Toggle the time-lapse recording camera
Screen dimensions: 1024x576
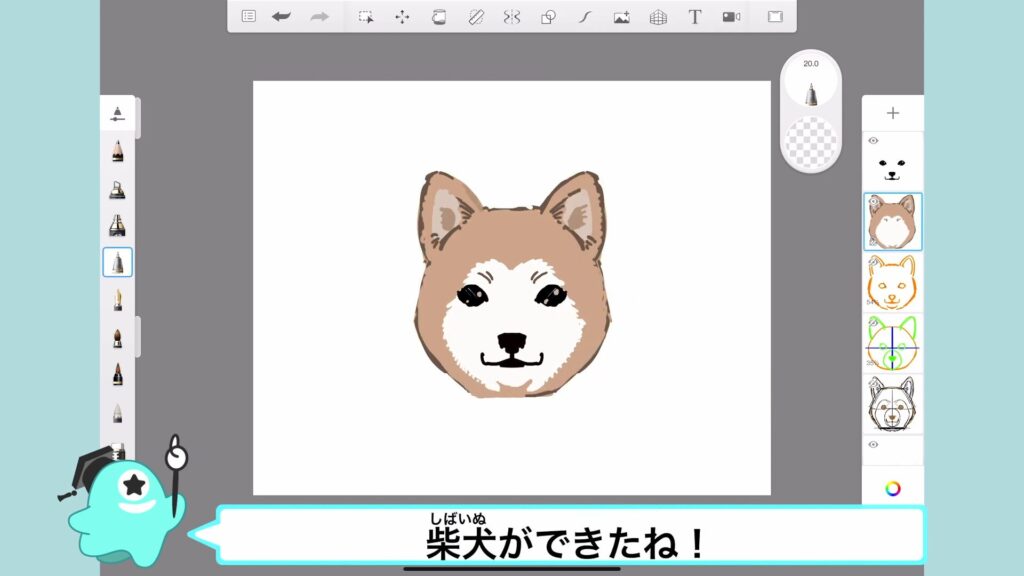point(731,16)
